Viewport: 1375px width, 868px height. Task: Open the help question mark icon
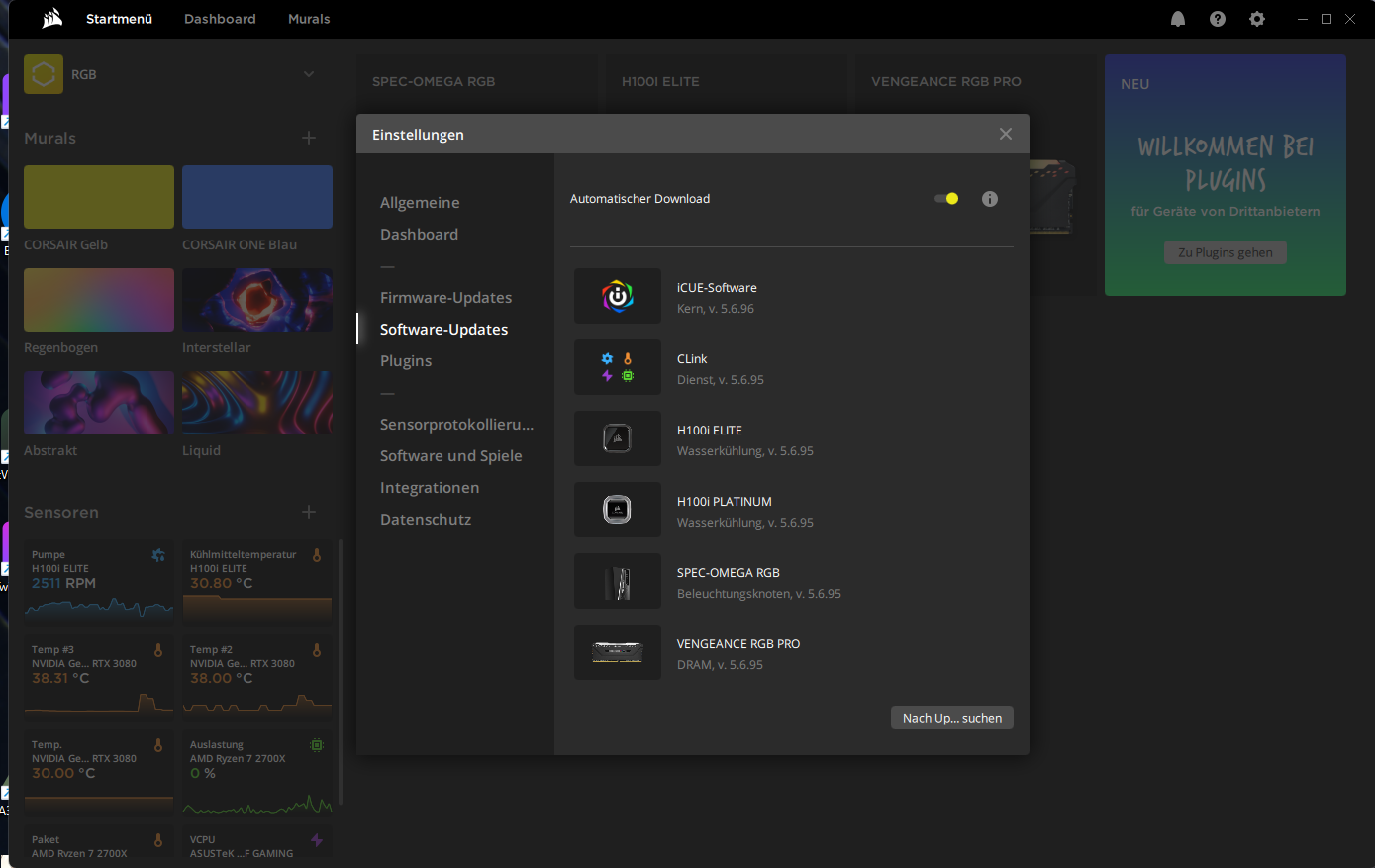(x=1218, y=19)
